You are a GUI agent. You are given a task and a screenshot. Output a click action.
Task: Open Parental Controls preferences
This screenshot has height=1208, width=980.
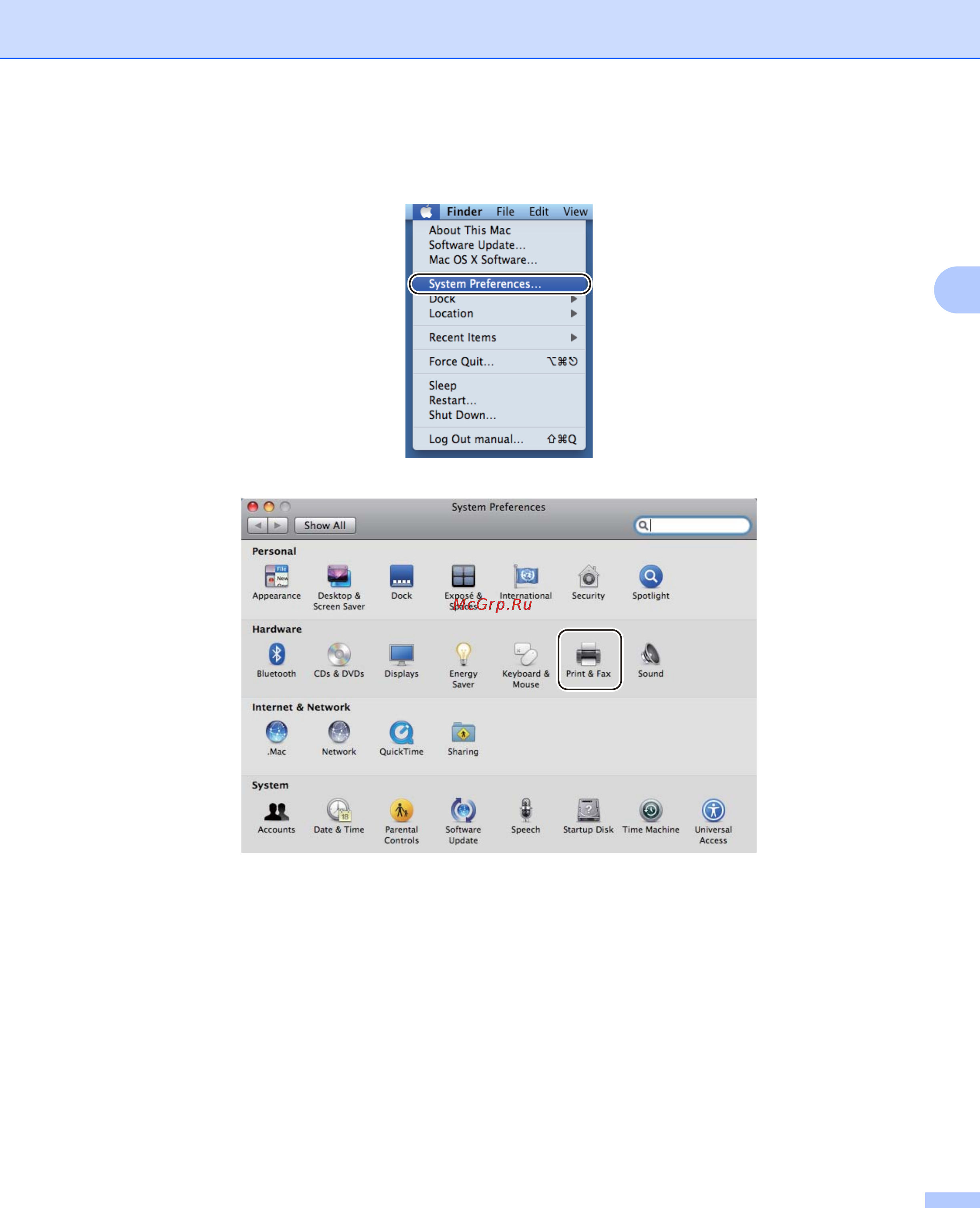[x=402, y=821]
